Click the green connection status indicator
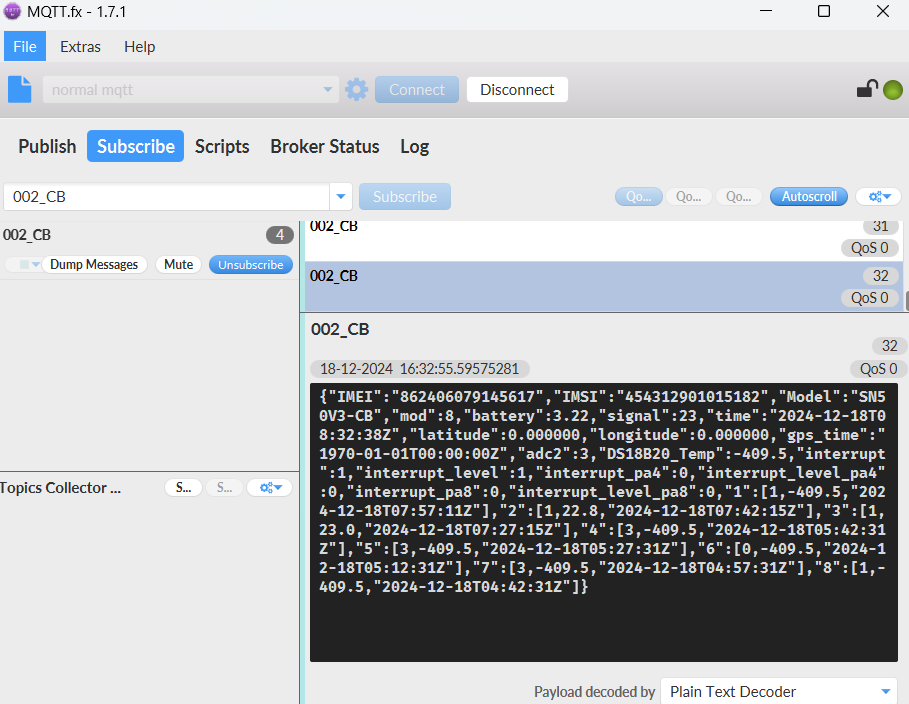The height and width of the screenshot is (704, 909). (x=893, y=90)
